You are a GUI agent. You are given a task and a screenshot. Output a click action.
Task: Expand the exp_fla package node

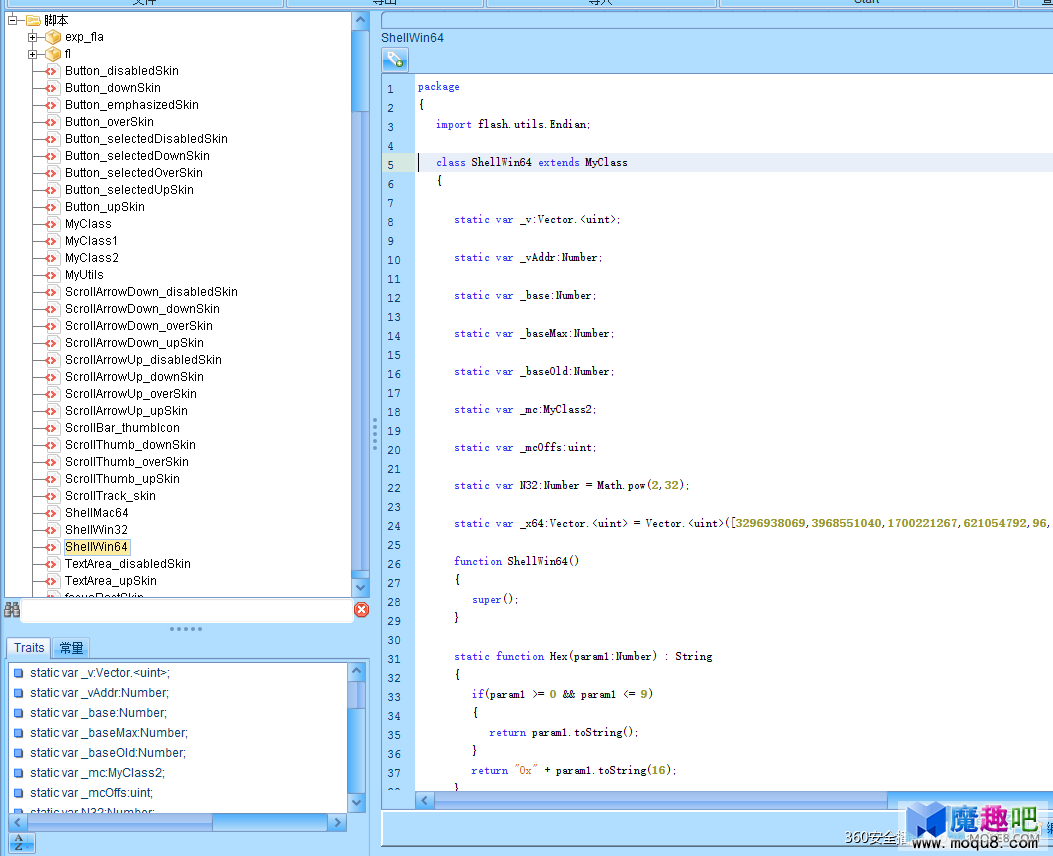[32, 37]
